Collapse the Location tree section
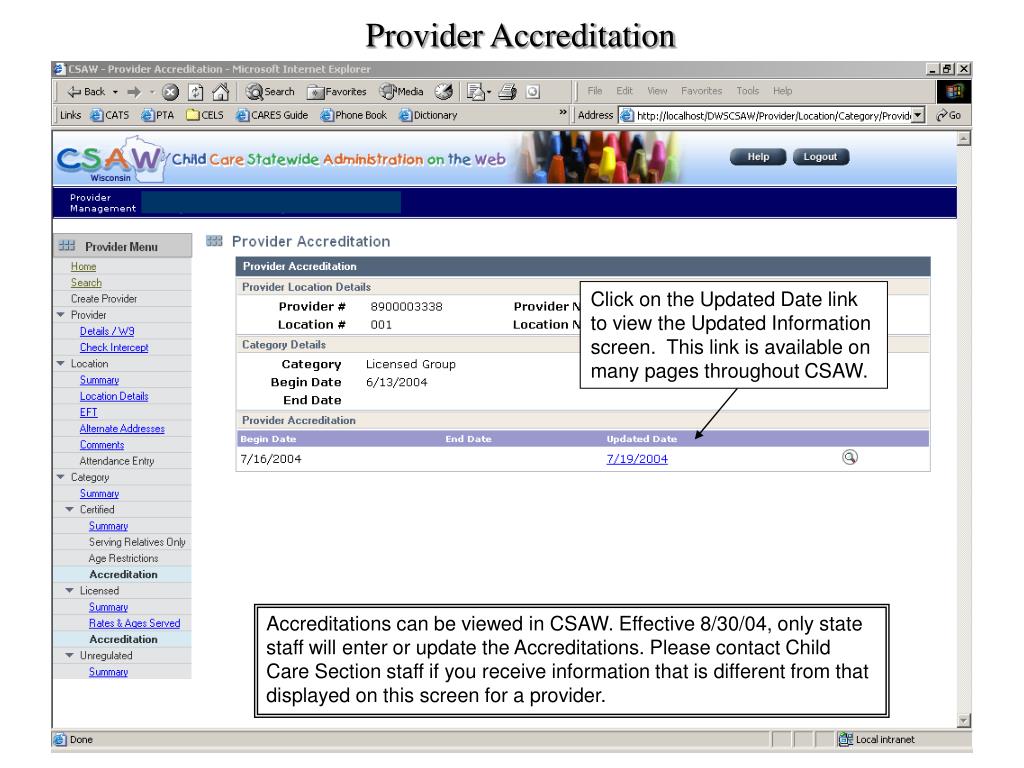 point(61,363)
